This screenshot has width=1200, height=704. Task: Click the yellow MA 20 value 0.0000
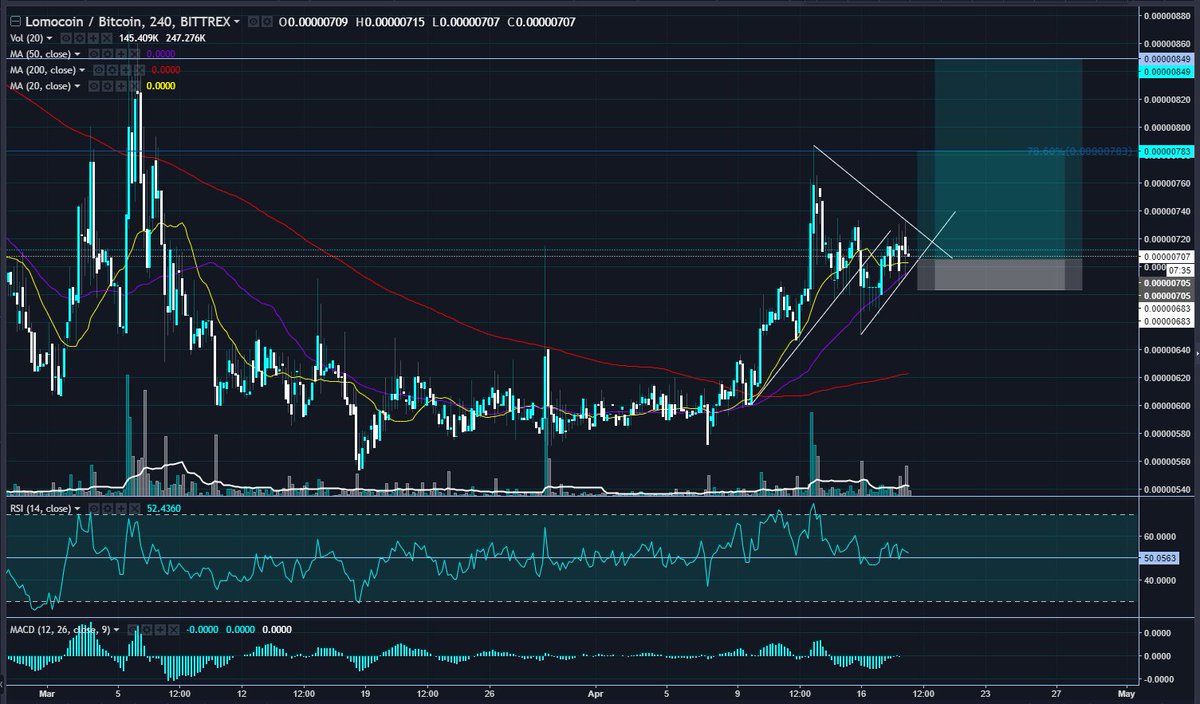161,86
